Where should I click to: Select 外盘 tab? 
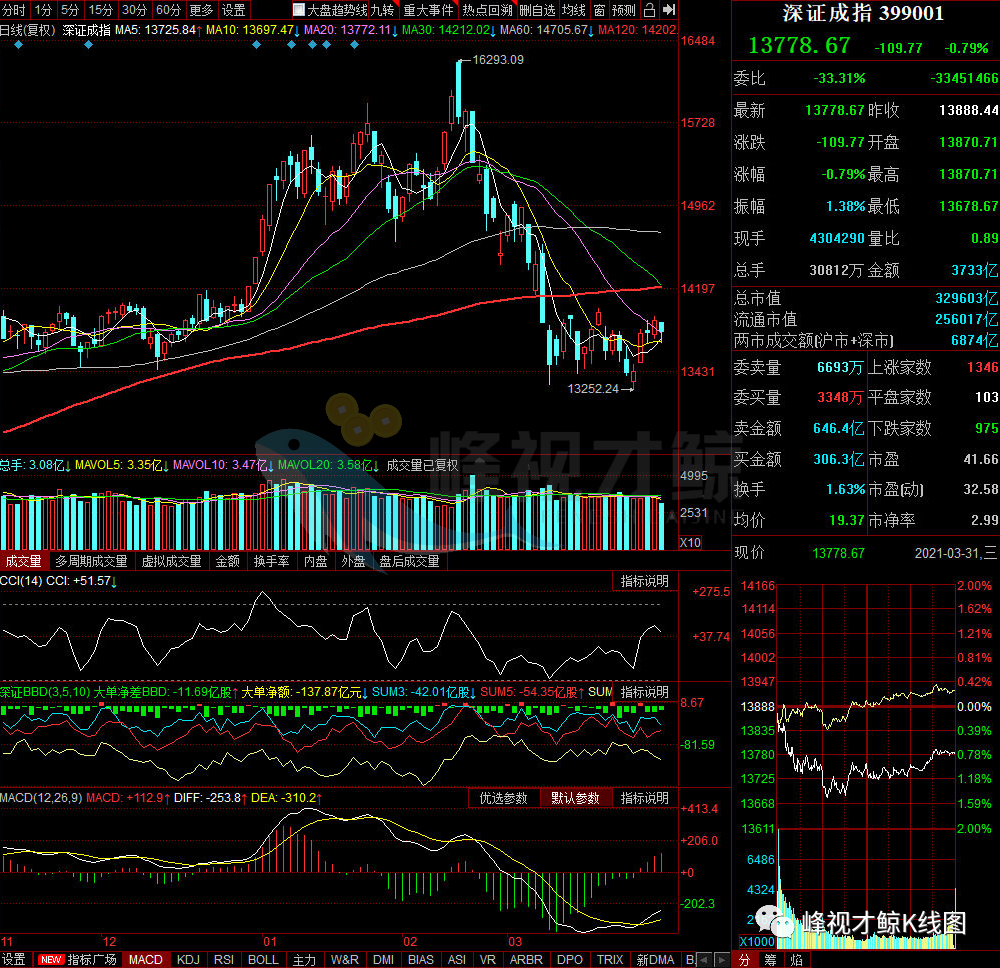(x=353, y=561)
